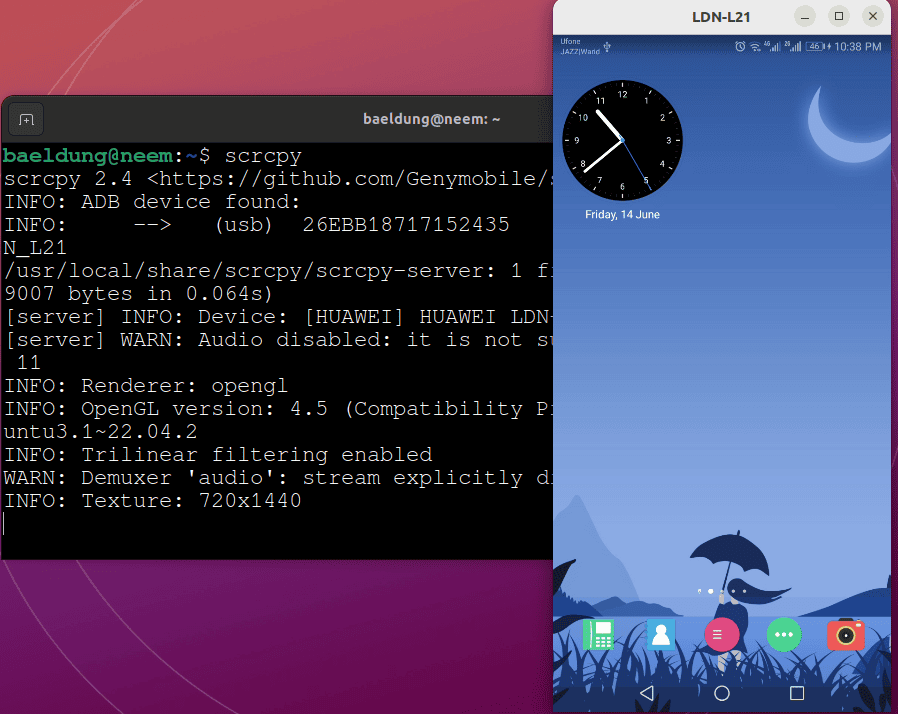Click the 'INFO: Trilinear filtering enabled' line
This screenshot has height=714, width=898.
(218, 455)
